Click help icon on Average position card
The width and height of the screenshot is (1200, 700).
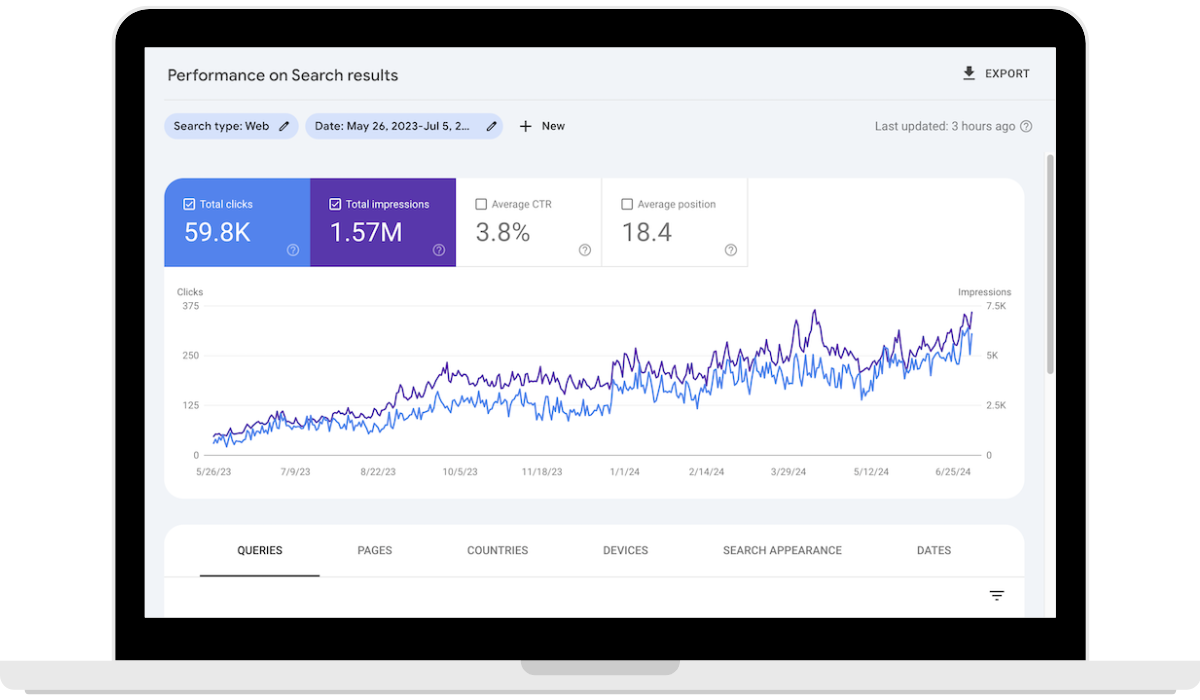[730, 250]
